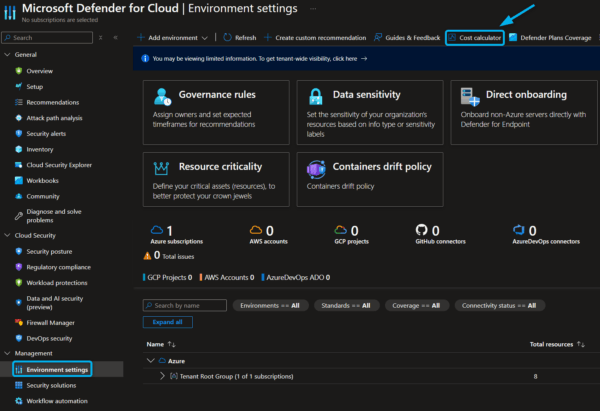
Task: Open the Overview sidebar item
Action: (39, 71)
